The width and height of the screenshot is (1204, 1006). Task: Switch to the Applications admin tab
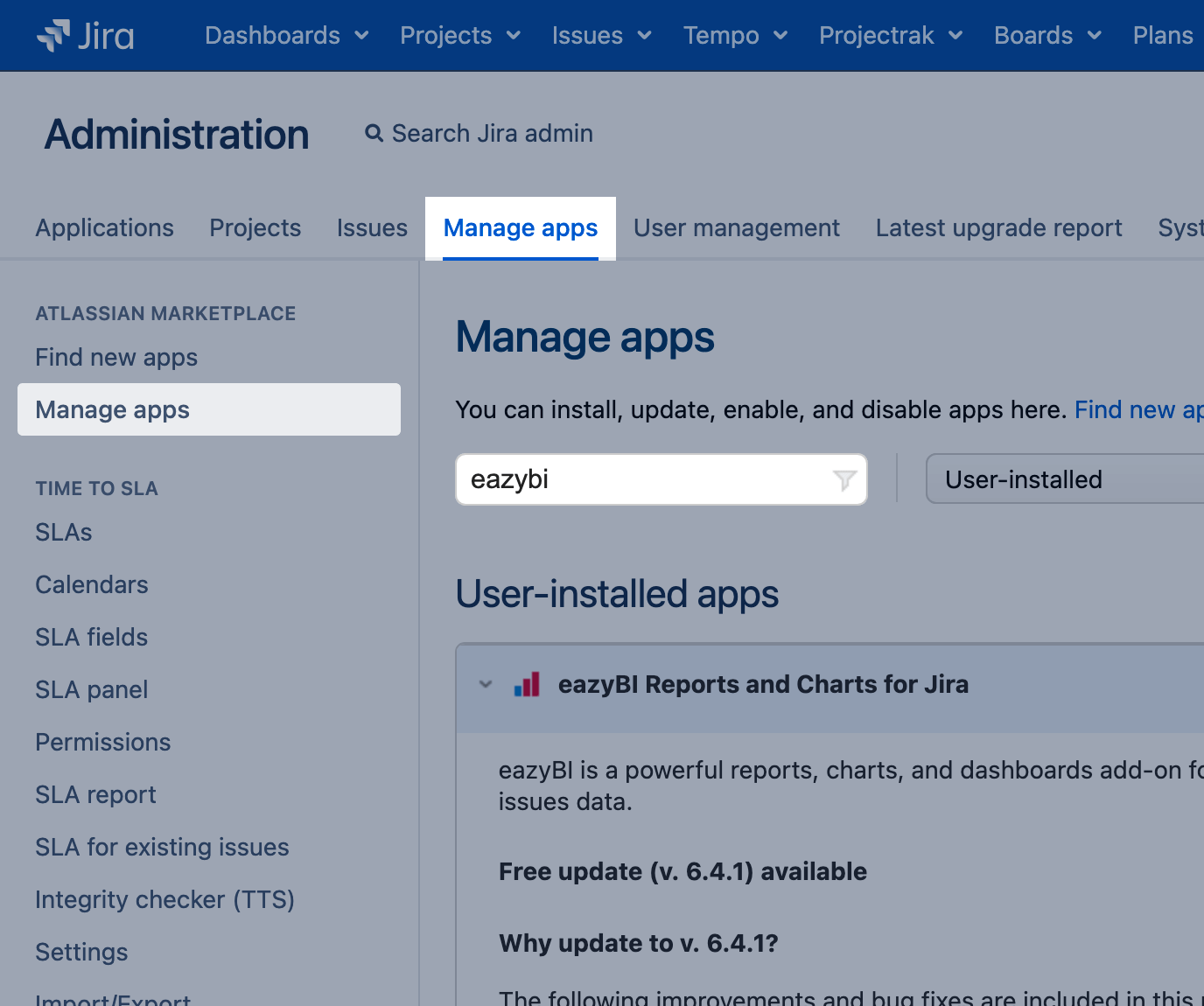click(105, 228)
